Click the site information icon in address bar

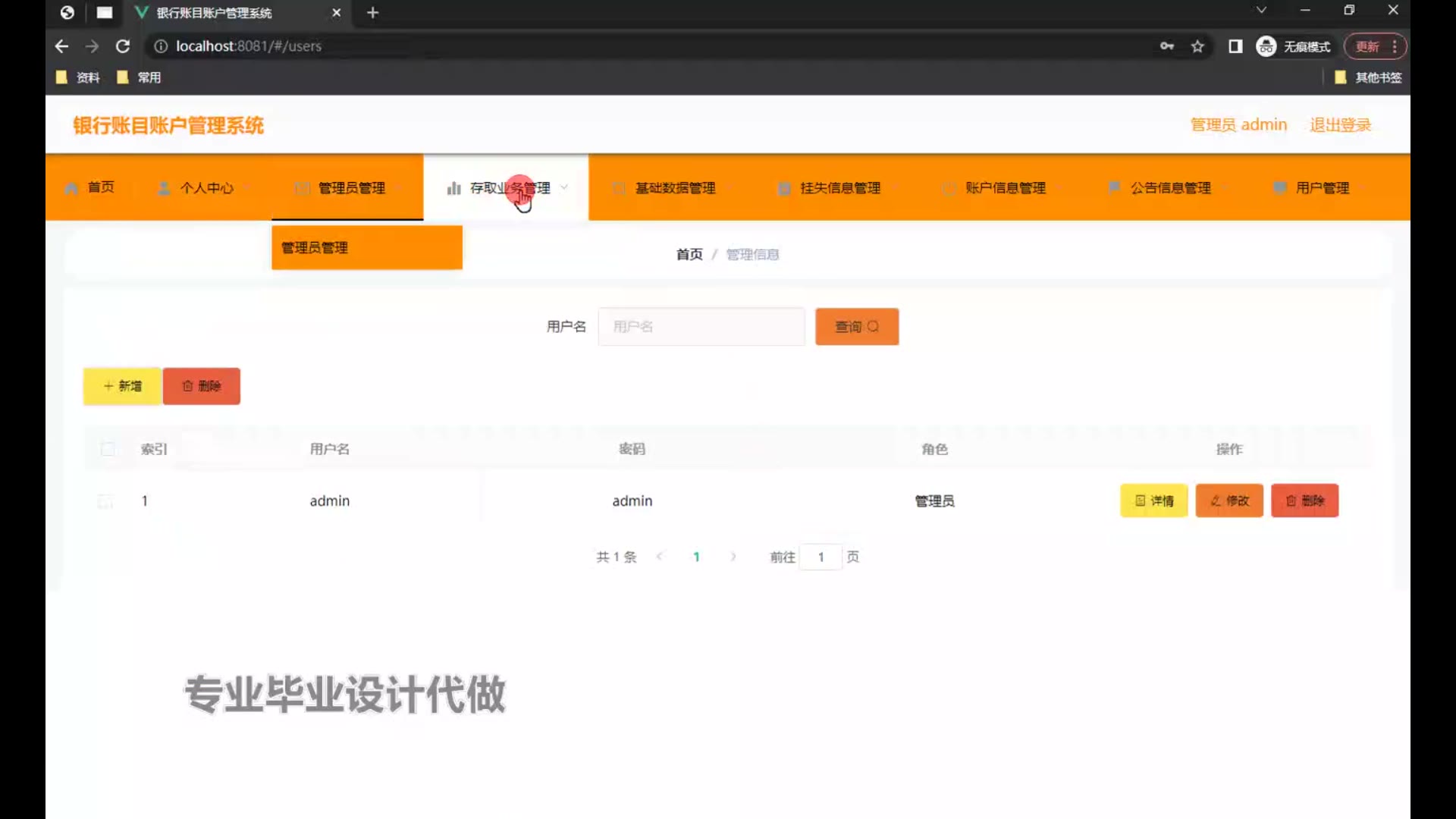(161, 46)
